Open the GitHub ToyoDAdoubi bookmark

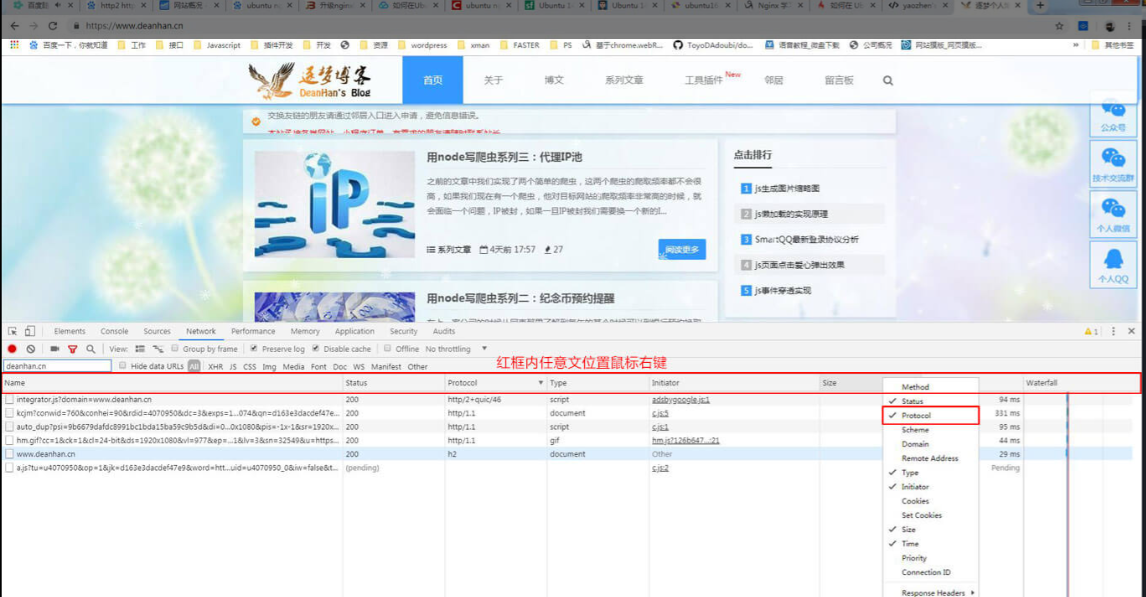coord(713,45)
